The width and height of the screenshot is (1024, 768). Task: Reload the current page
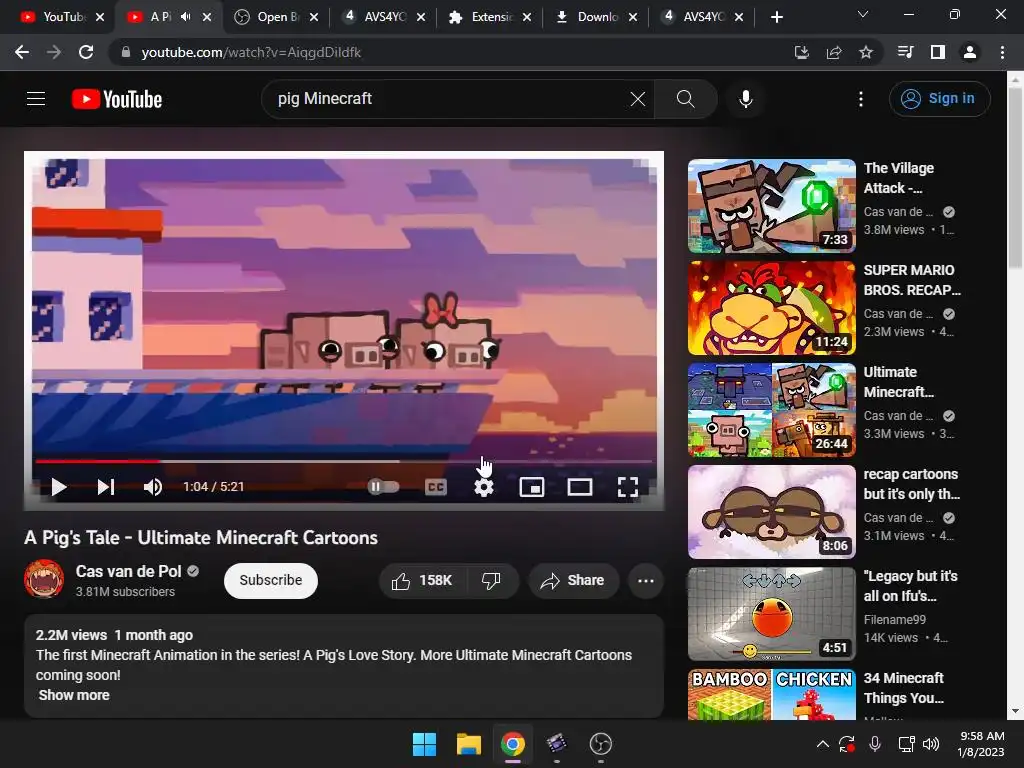(x=86, y=52)
